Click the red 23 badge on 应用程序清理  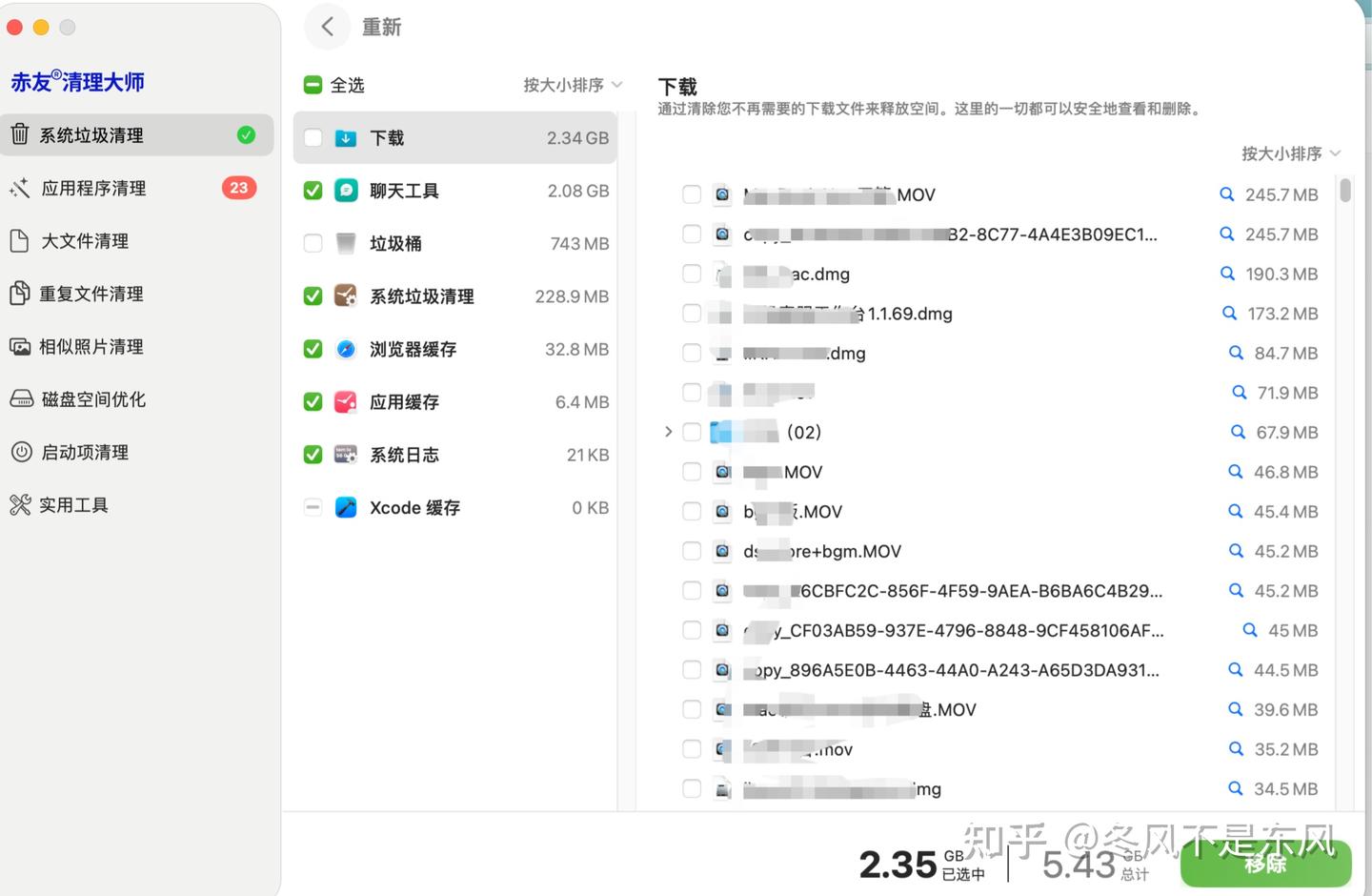[x=238, y=188]
